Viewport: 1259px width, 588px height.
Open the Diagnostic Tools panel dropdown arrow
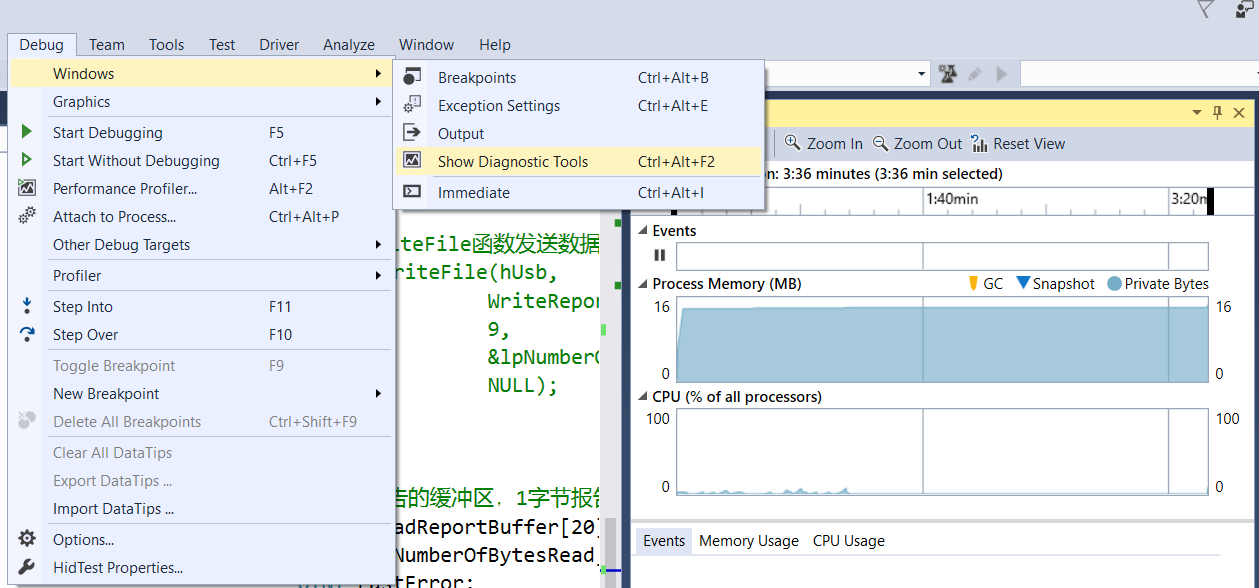point(1197,113)
